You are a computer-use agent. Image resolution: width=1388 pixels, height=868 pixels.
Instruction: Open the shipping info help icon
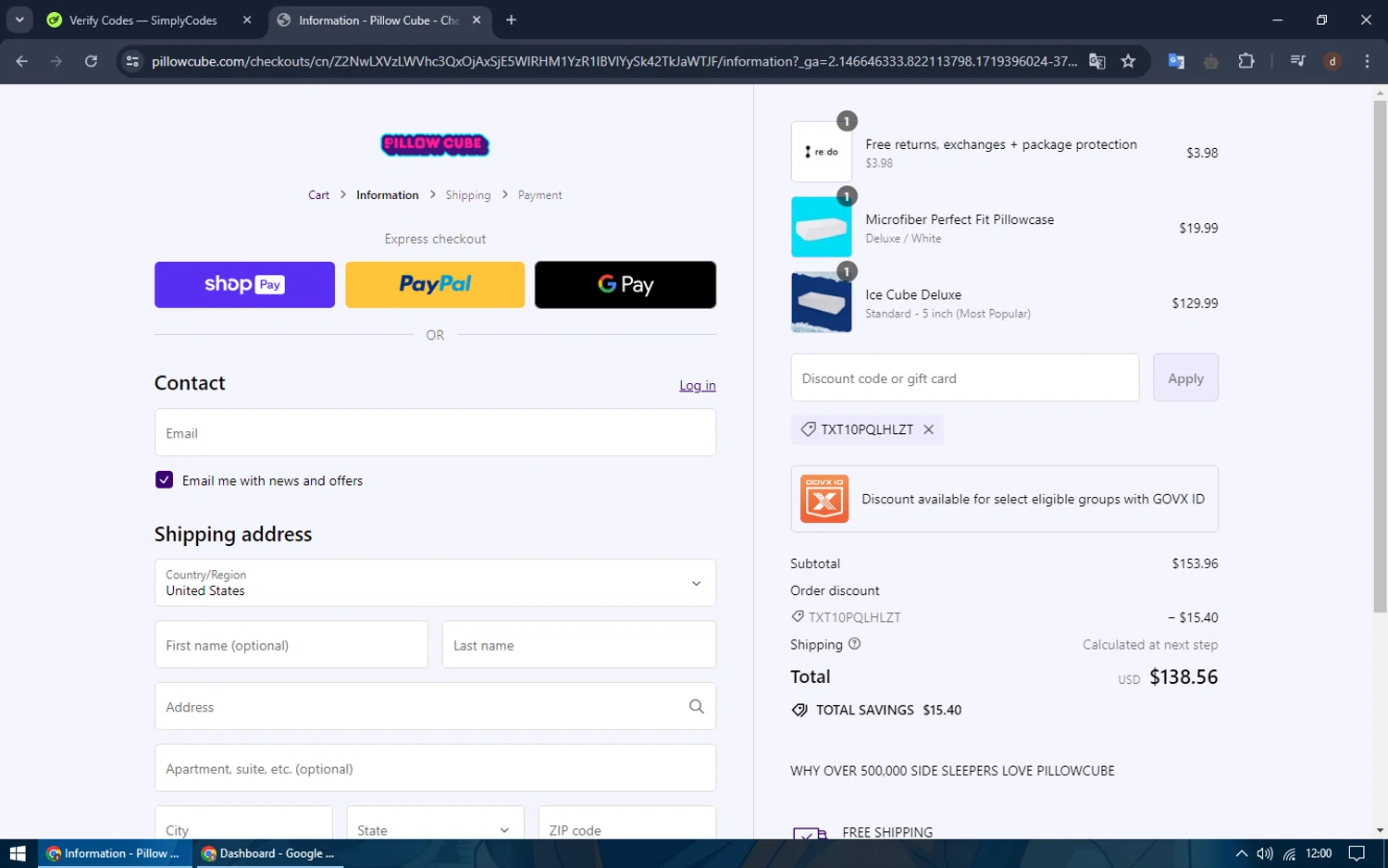(854, 644)
